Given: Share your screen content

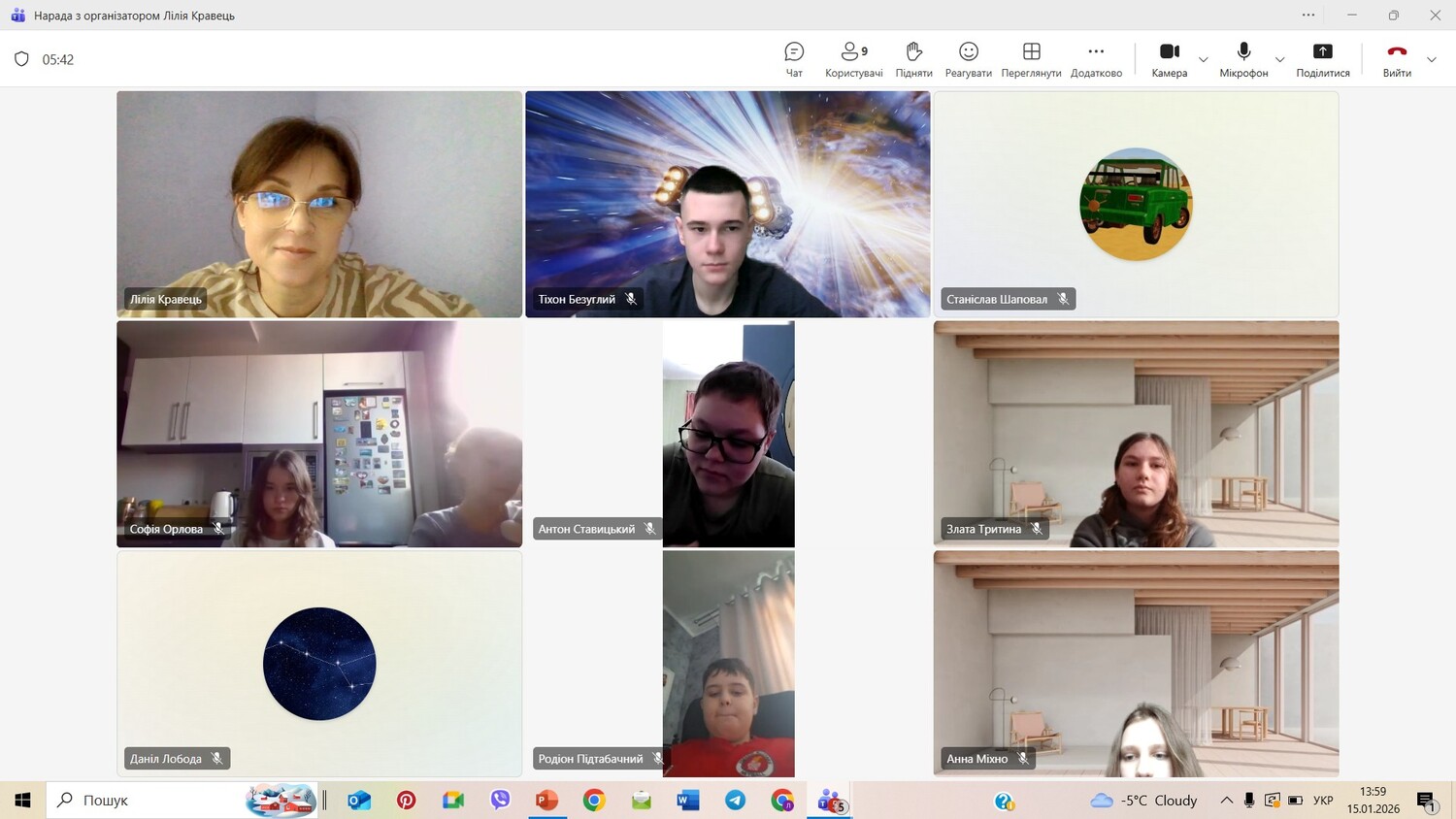Looking at the screenshot, I should 1322,59.
